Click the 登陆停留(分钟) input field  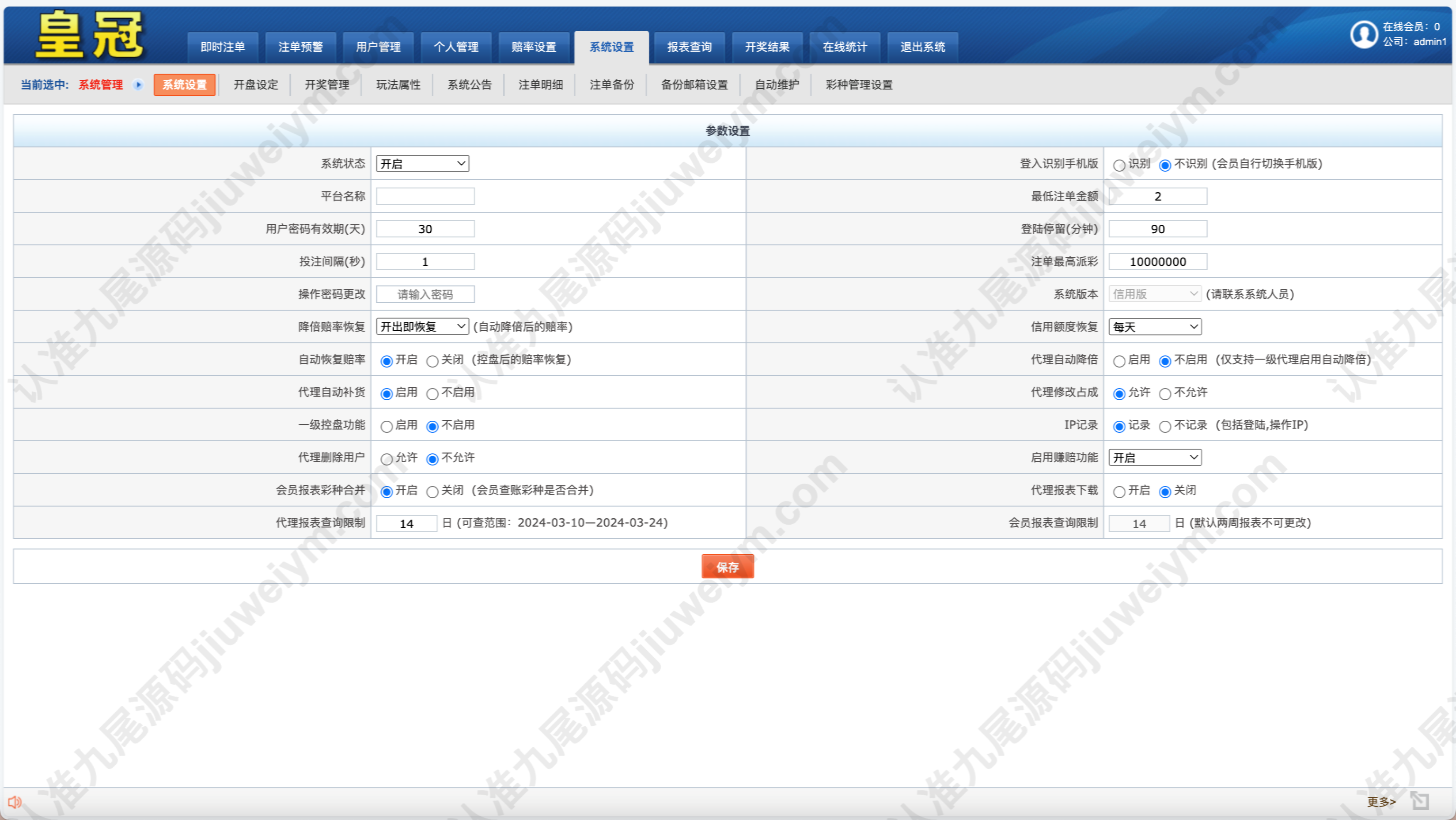pyautogui.click(x=1157, y=229)
